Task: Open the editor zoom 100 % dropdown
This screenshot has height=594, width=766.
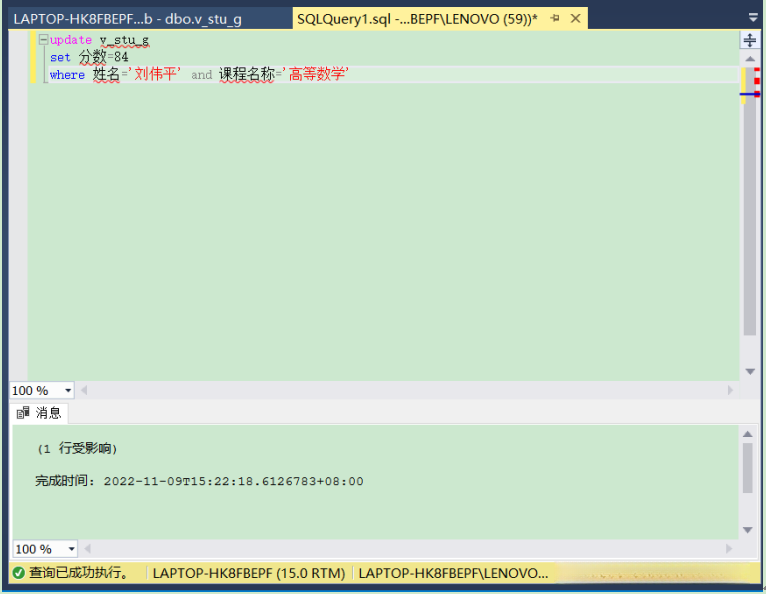Action: coord(68,391)
